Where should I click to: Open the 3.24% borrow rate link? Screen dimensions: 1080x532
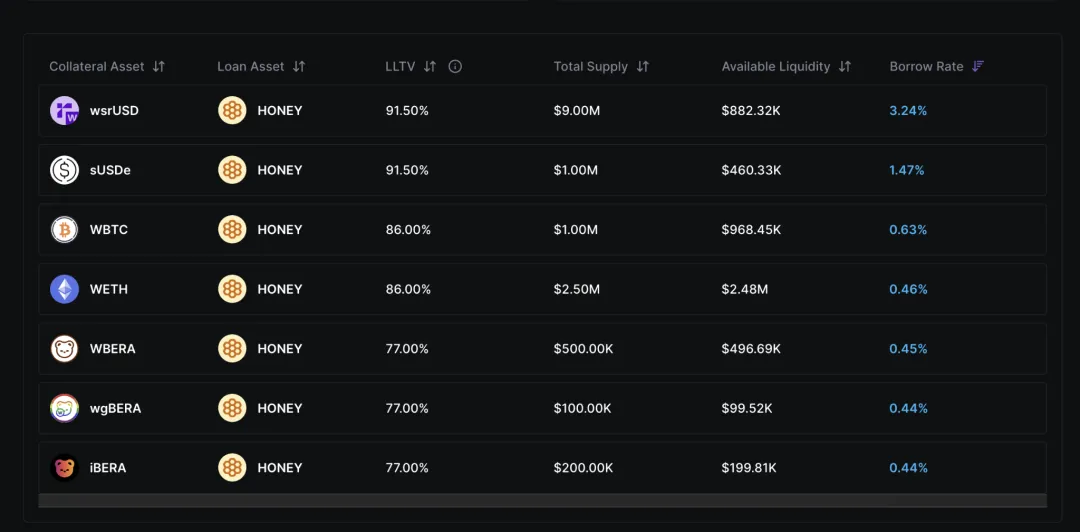[908, 111]
